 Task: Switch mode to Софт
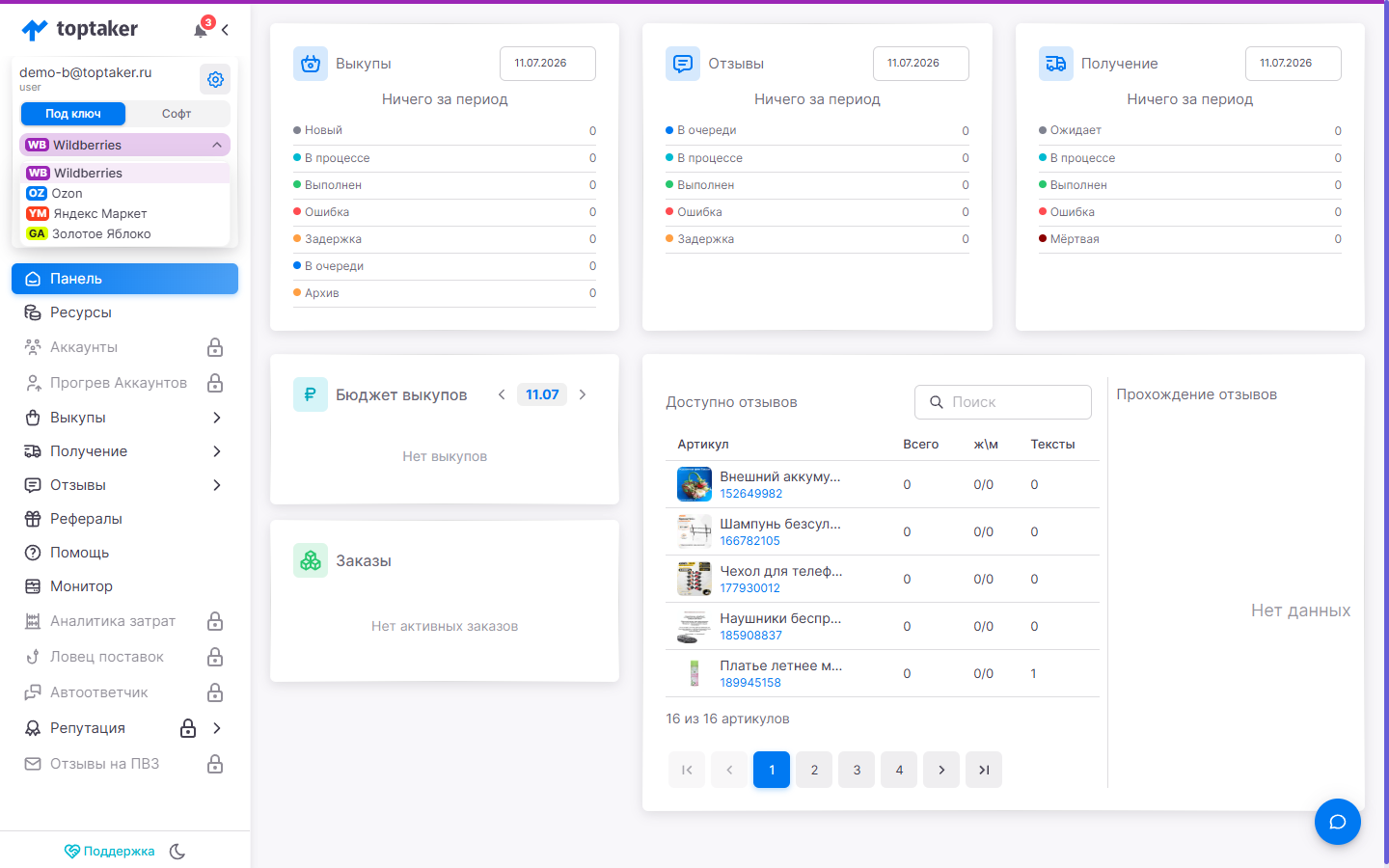[x=177, y=114]
